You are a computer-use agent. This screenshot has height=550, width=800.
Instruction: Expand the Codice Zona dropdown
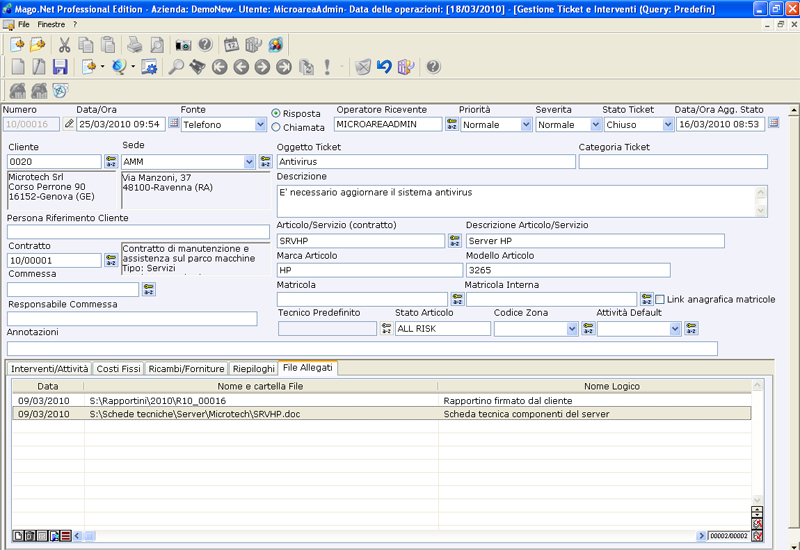click(x=572, y=329)
